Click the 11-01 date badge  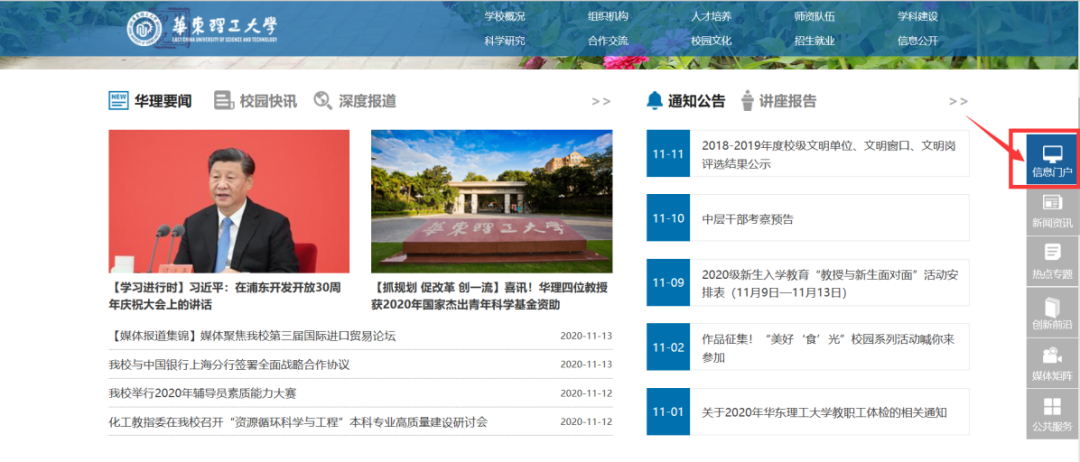pos(668,412)
